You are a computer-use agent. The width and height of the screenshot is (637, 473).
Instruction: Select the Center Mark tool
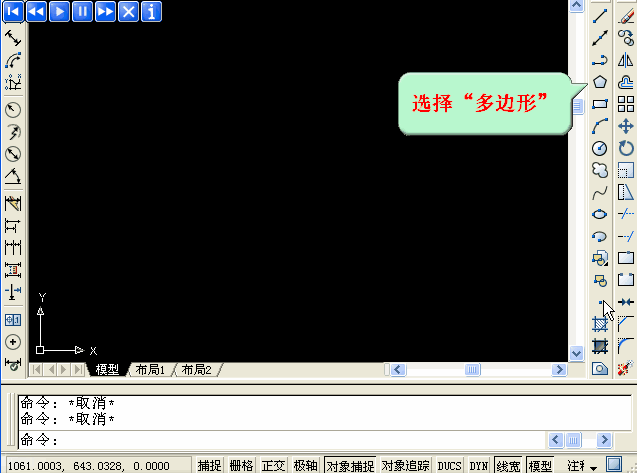click(x=13, y=342)
